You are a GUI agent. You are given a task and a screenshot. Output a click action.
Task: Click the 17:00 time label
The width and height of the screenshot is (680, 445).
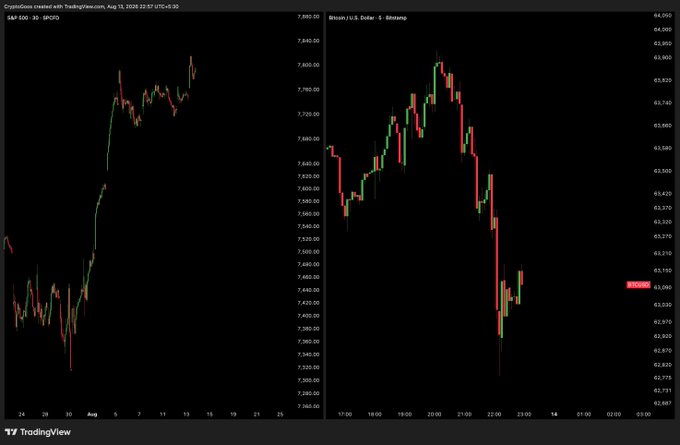click(345, 414)
